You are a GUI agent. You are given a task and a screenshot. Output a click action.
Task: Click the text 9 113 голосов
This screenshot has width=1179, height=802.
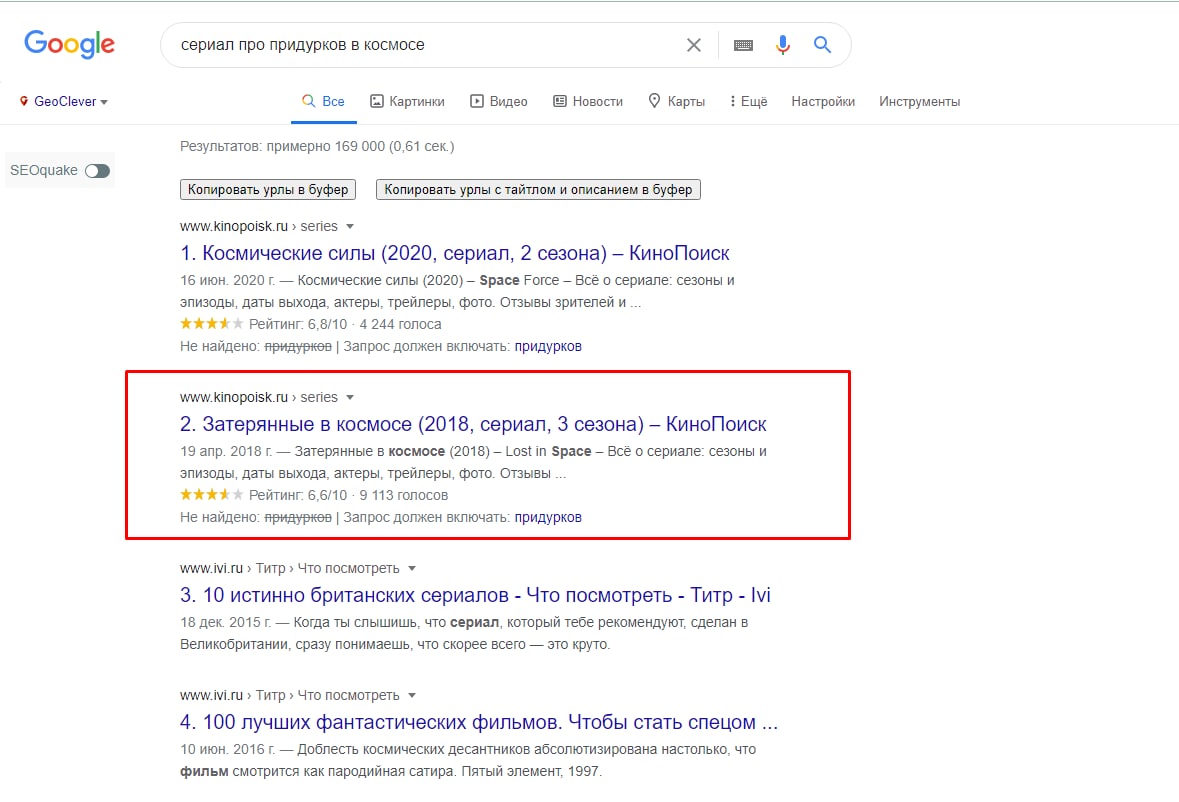(404, 495)
